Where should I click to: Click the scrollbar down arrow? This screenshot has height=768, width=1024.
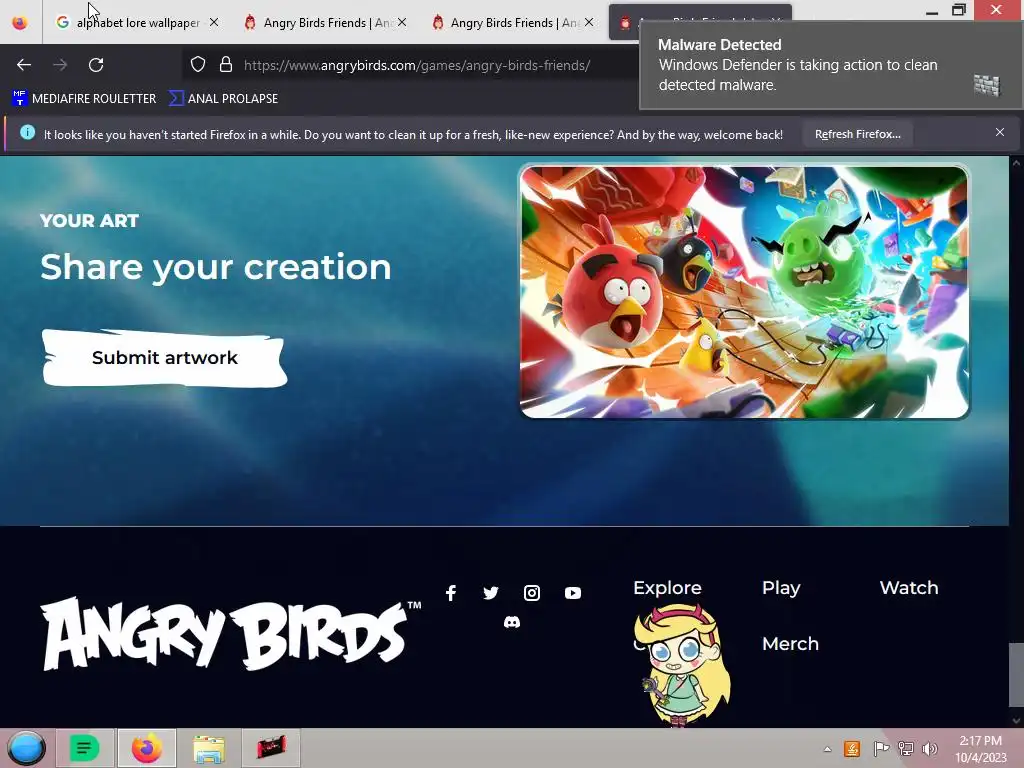click(x=1016, y=720)
